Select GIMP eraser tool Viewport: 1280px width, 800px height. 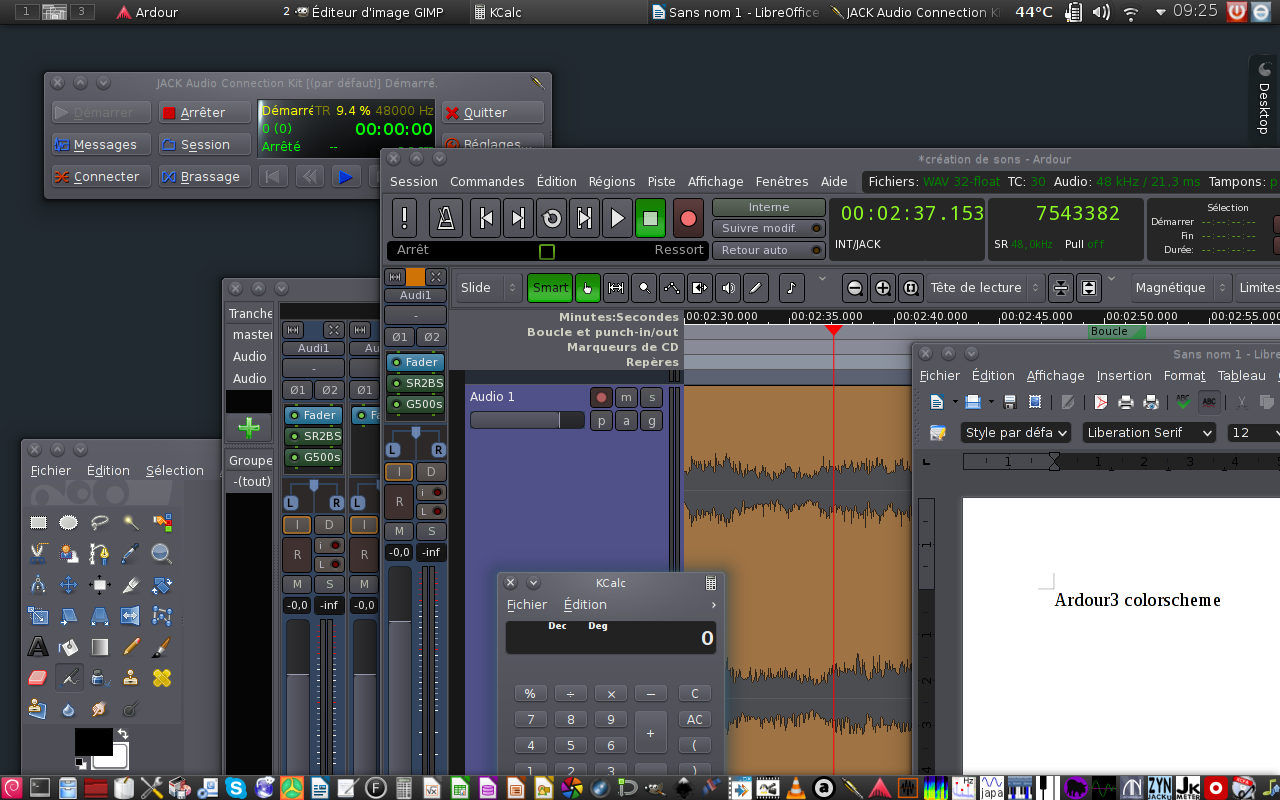[x=38, y=678]
